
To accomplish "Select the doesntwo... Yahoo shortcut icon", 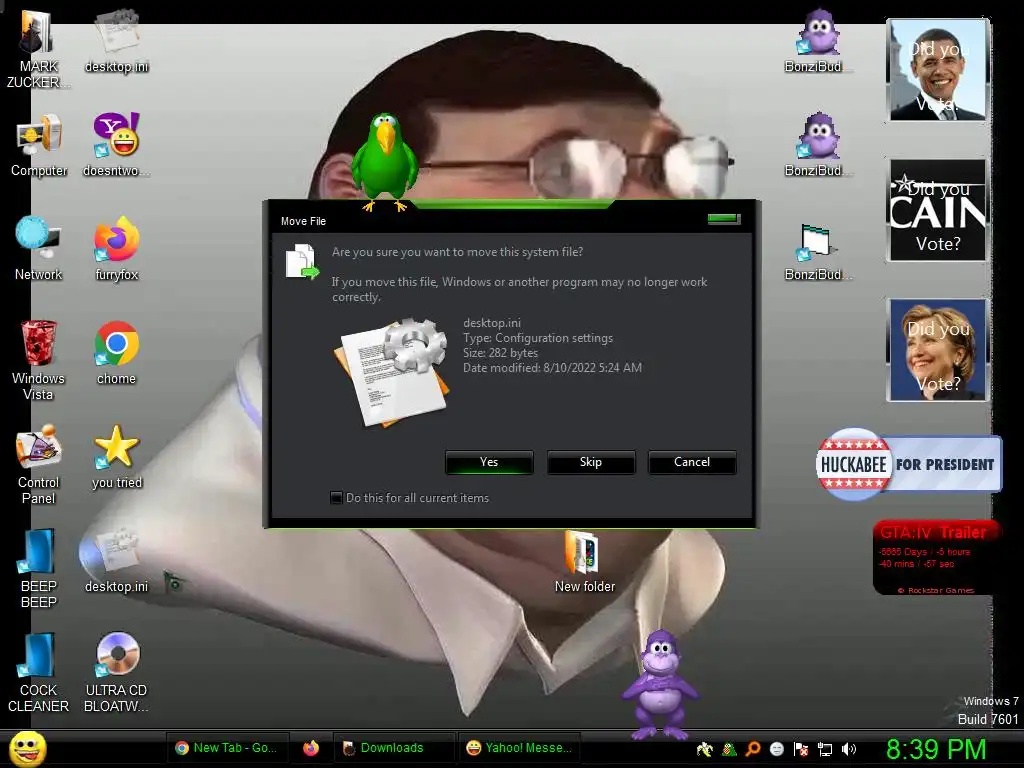I will pos(116,145).
